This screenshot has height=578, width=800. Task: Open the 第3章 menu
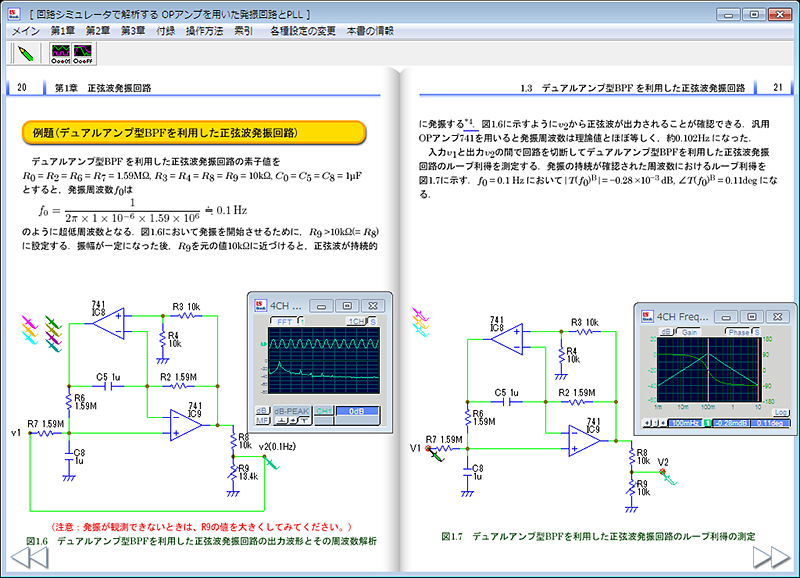[x=133, y=31]
